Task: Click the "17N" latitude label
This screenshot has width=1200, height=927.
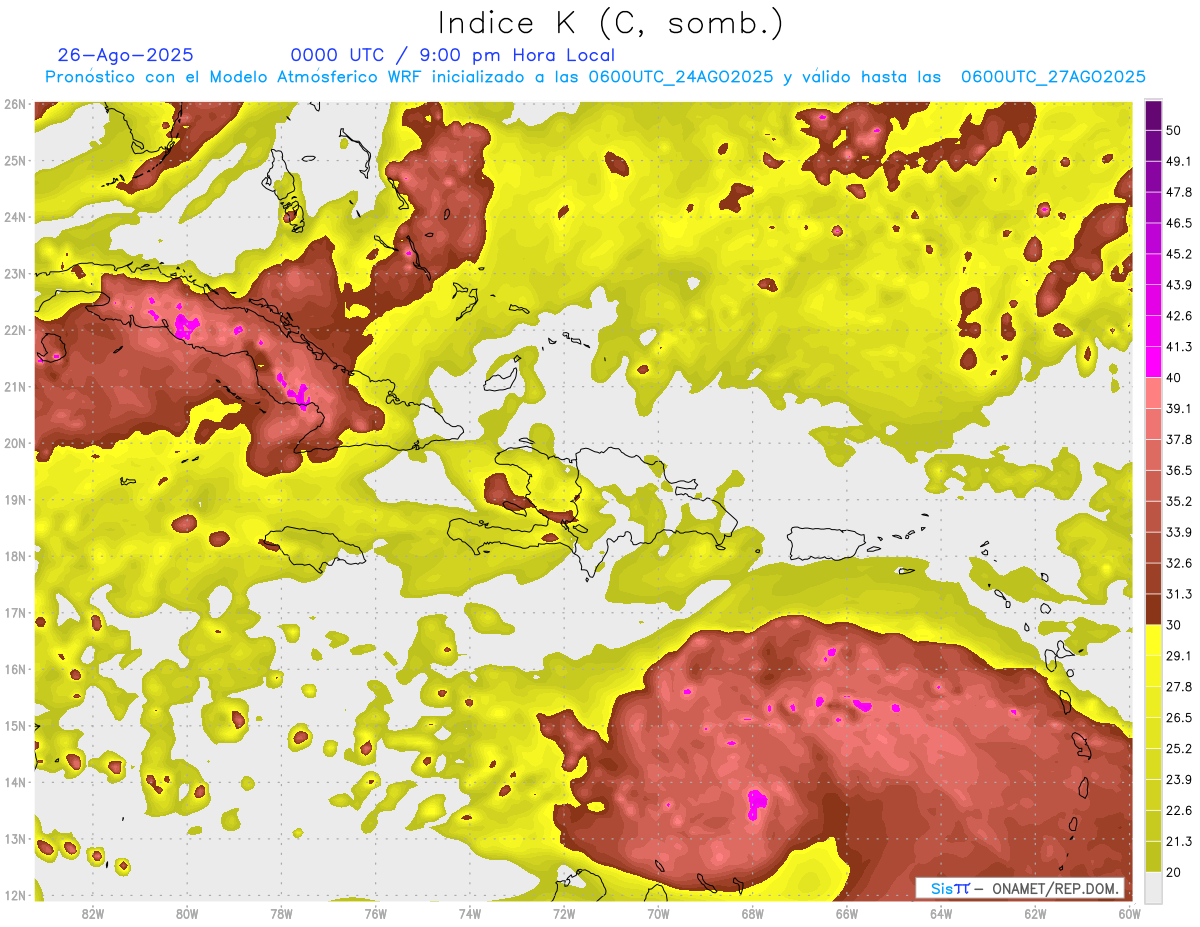Action: tap(15, 612)
